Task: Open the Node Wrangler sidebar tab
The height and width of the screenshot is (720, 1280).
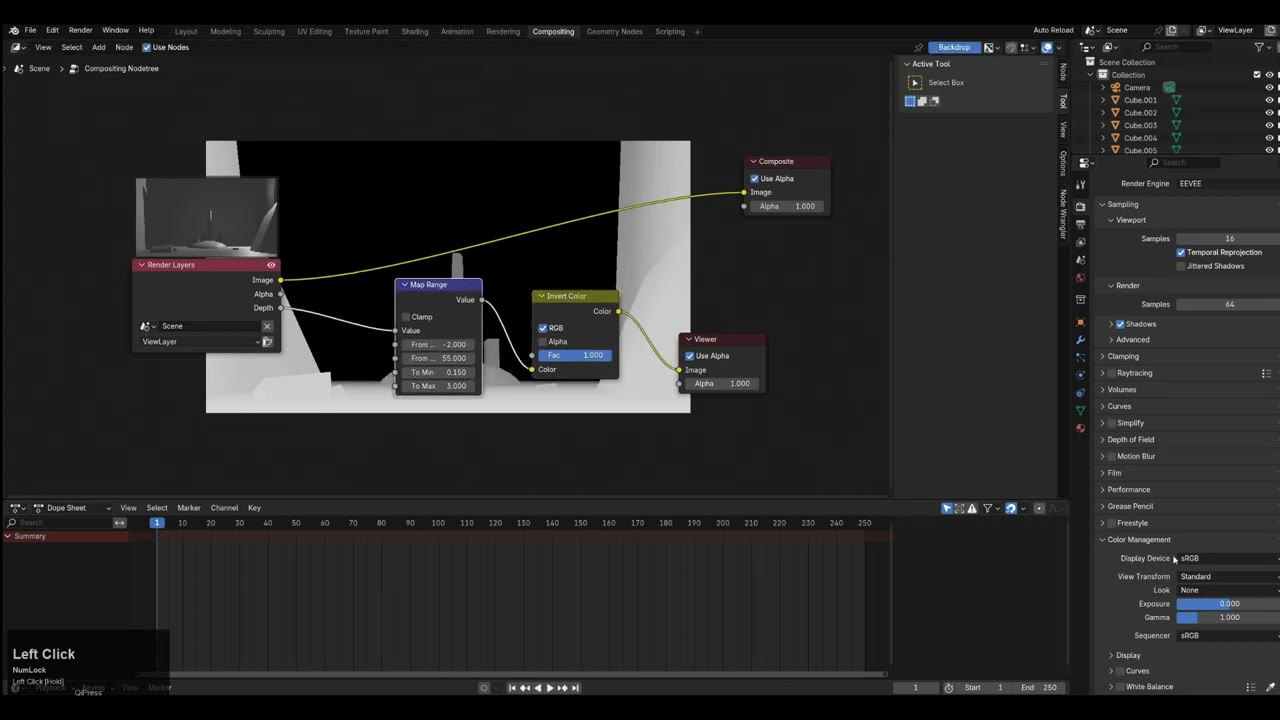Action: [x=1063, y=213]
